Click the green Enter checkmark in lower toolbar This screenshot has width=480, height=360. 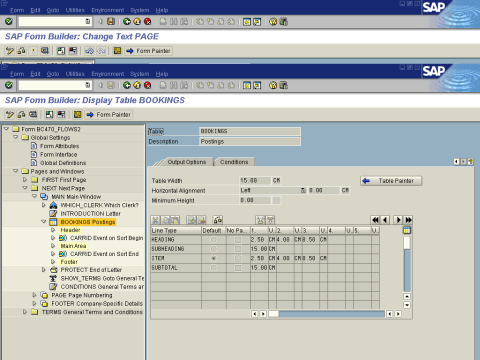[x=9, y=85]
